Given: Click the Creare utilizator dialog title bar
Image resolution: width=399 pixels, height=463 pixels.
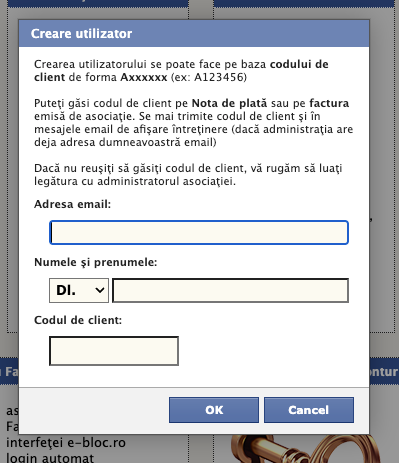Looking at the screenshot, I should tap(194, 33).
